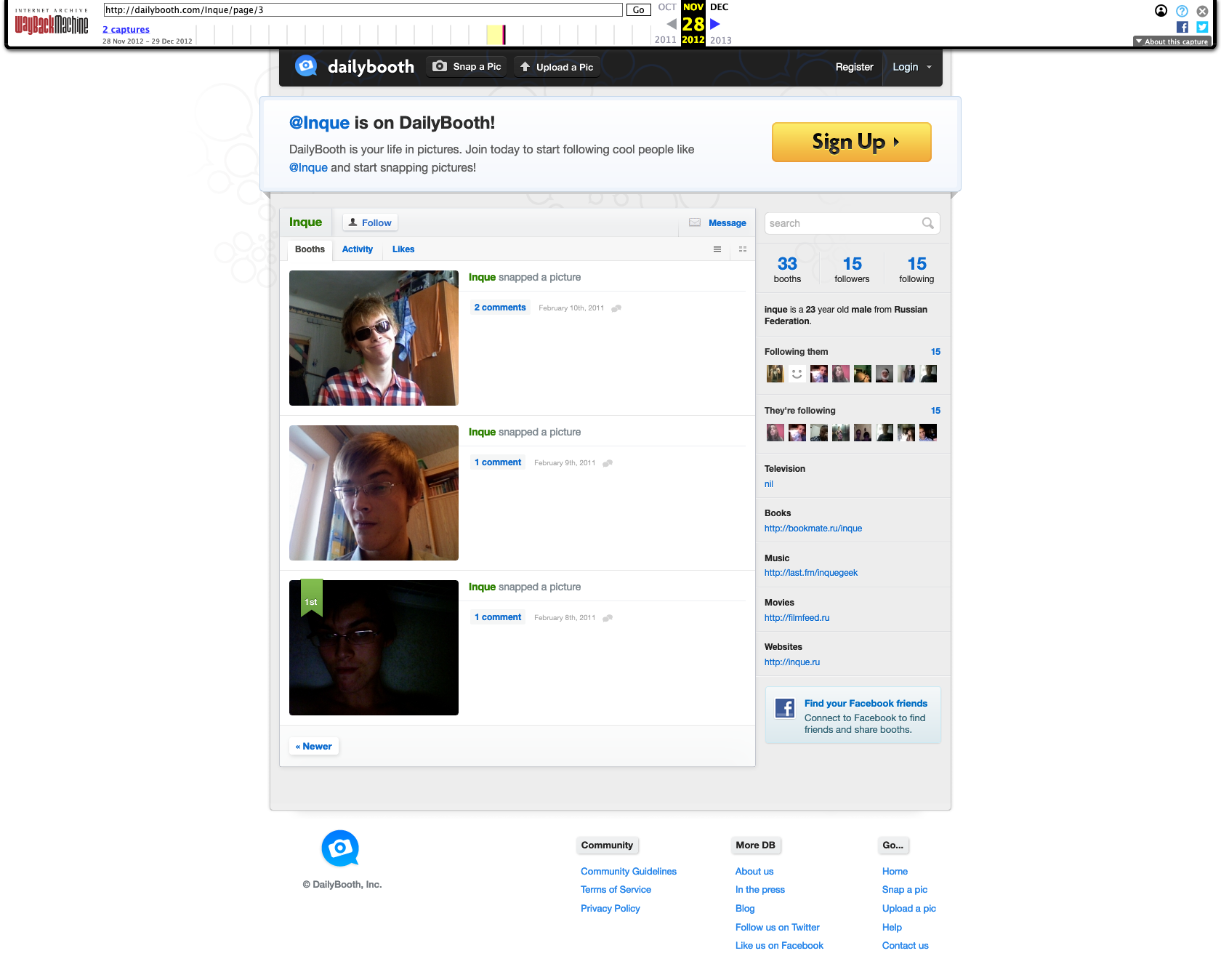
Task: Click Wayback Machine Facebook share icon
Action: pyautogui.click(x=1182, y=27)
